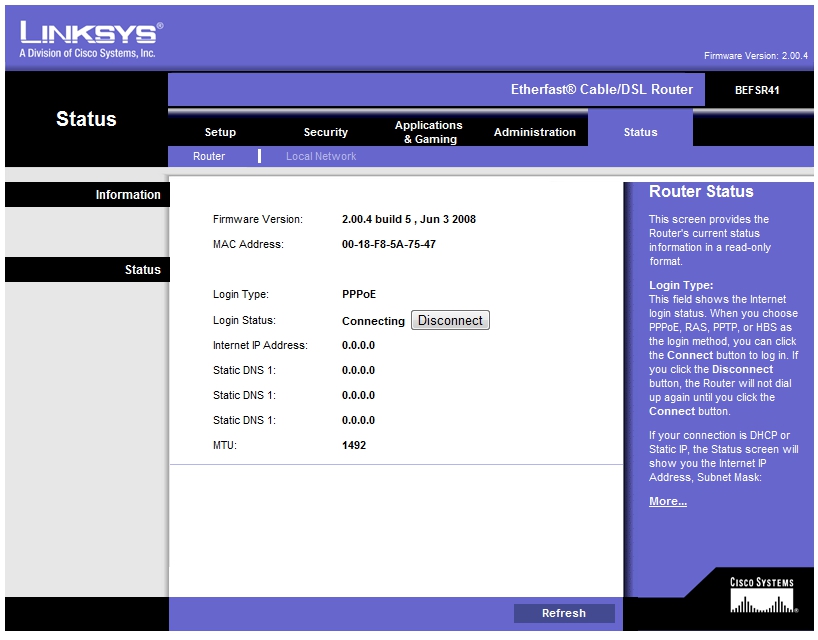The width and height of the screenshot is (818, 640).
Task: Click the MTU value 1492
Action: tap(354, 445)
